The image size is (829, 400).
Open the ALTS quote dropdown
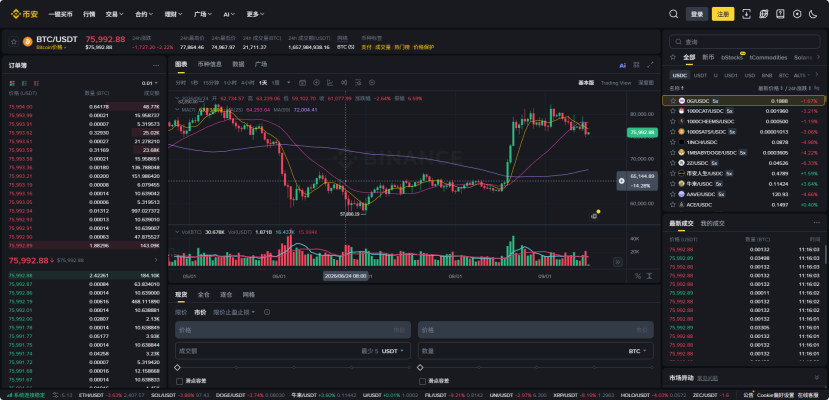803,75
